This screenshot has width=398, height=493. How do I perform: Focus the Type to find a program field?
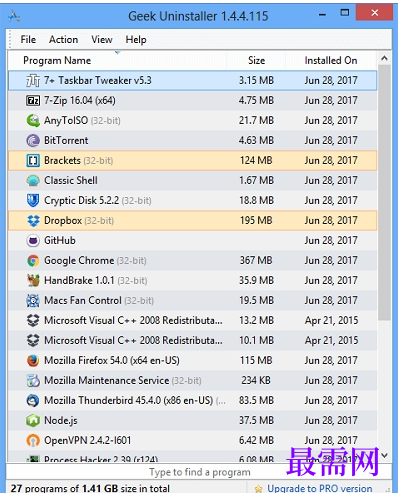coord(199,472)
